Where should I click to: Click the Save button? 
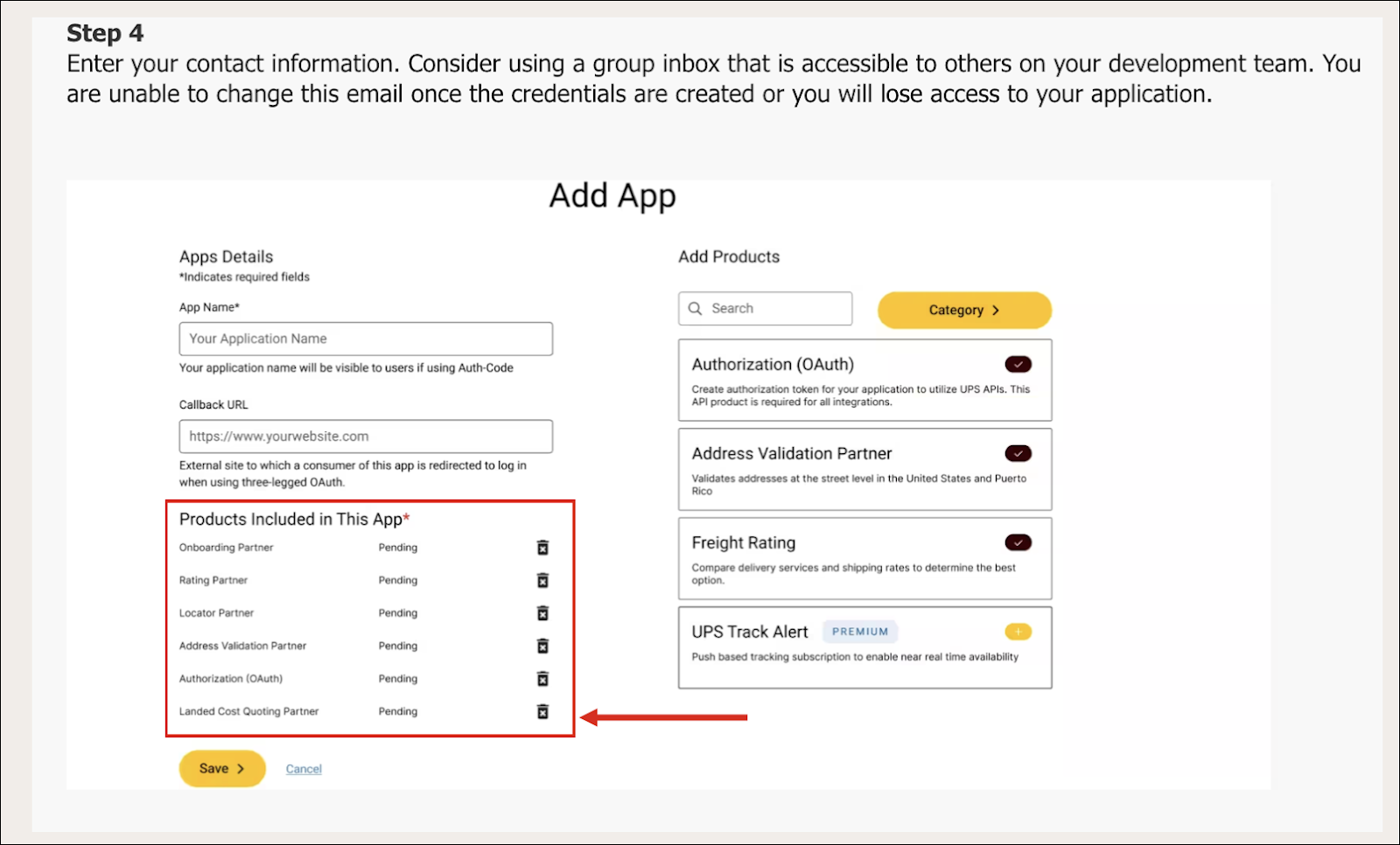[x=222, y=768]
